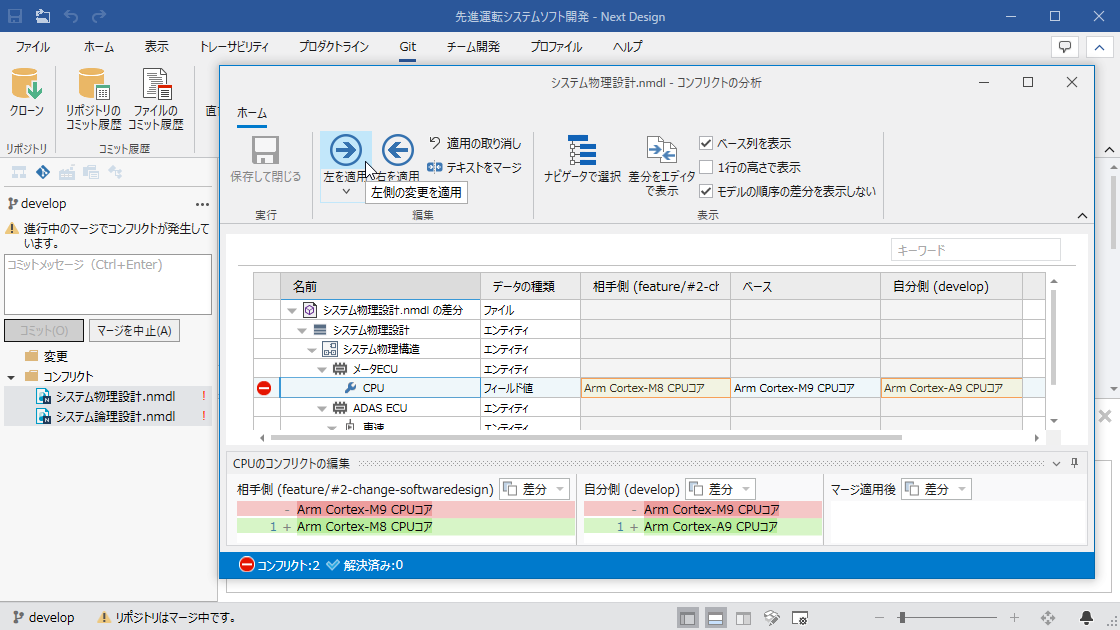
Task: Apply right side changes with left-arrow icon
Action: tap(398, 150)
